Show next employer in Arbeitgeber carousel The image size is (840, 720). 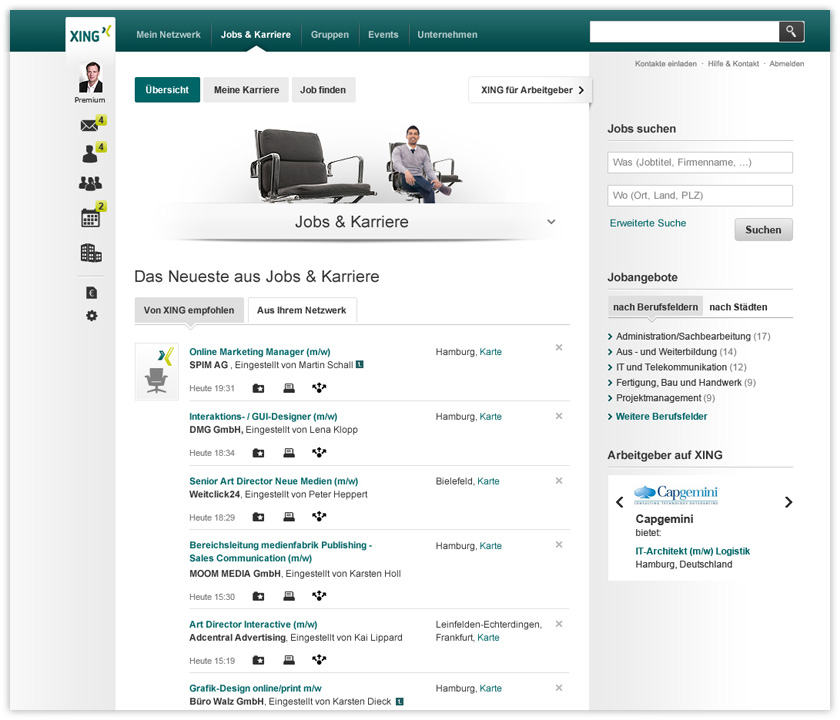point(788,502)
